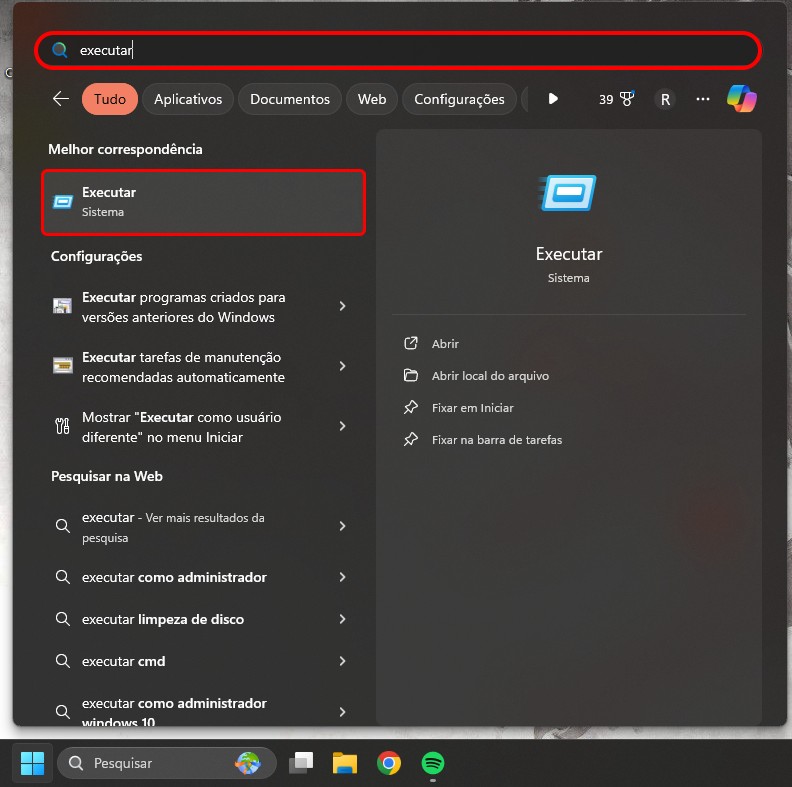Choose 'Fixar na barra de tarefas'
The width and height of the screenshot is (792, 787).
(496, 439)
